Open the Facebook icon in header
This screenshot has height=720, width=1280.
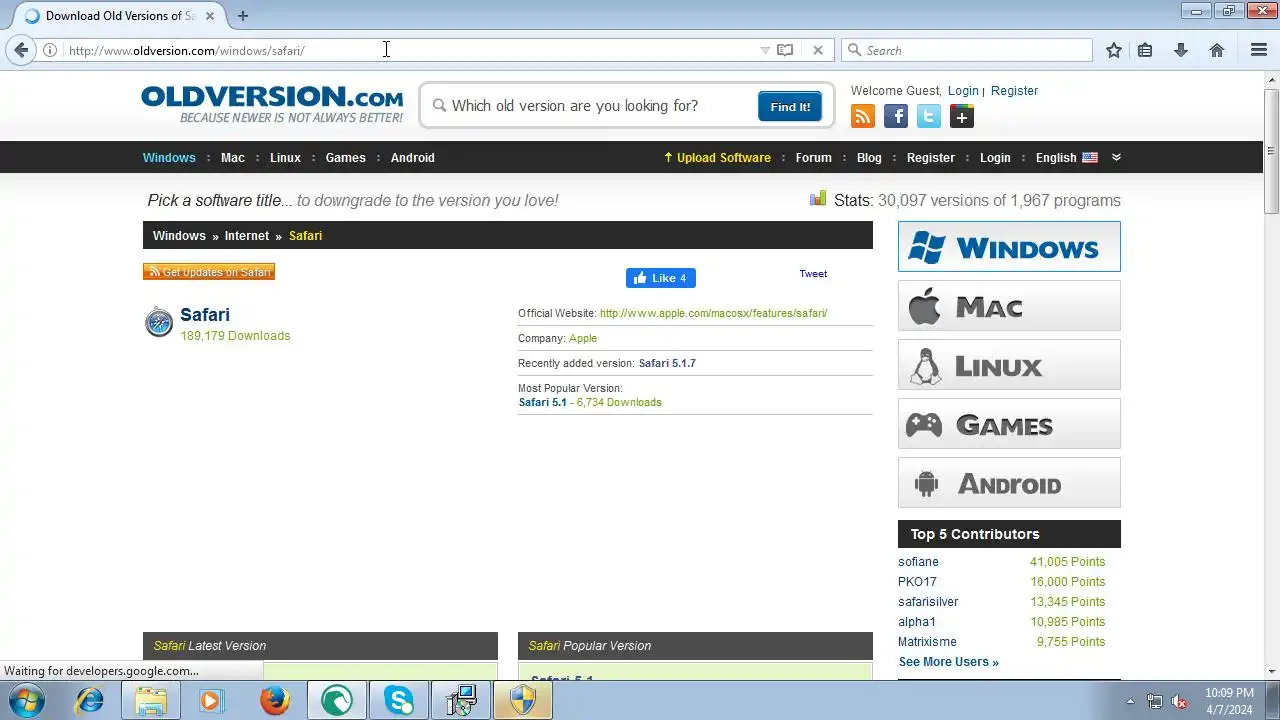pos(896,117)
